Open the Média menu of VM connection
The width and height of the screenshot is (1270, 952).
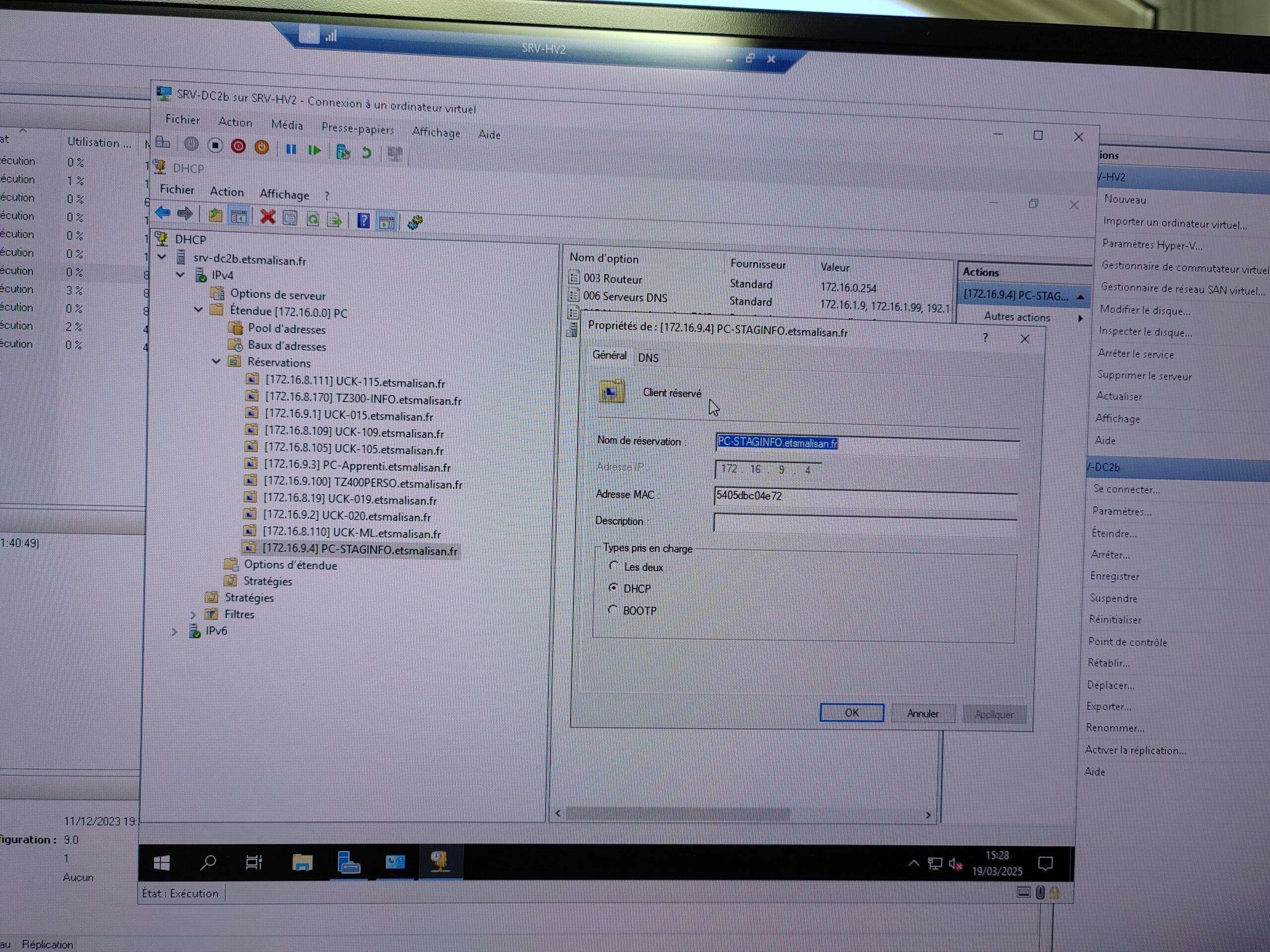[x=287, y=124]
